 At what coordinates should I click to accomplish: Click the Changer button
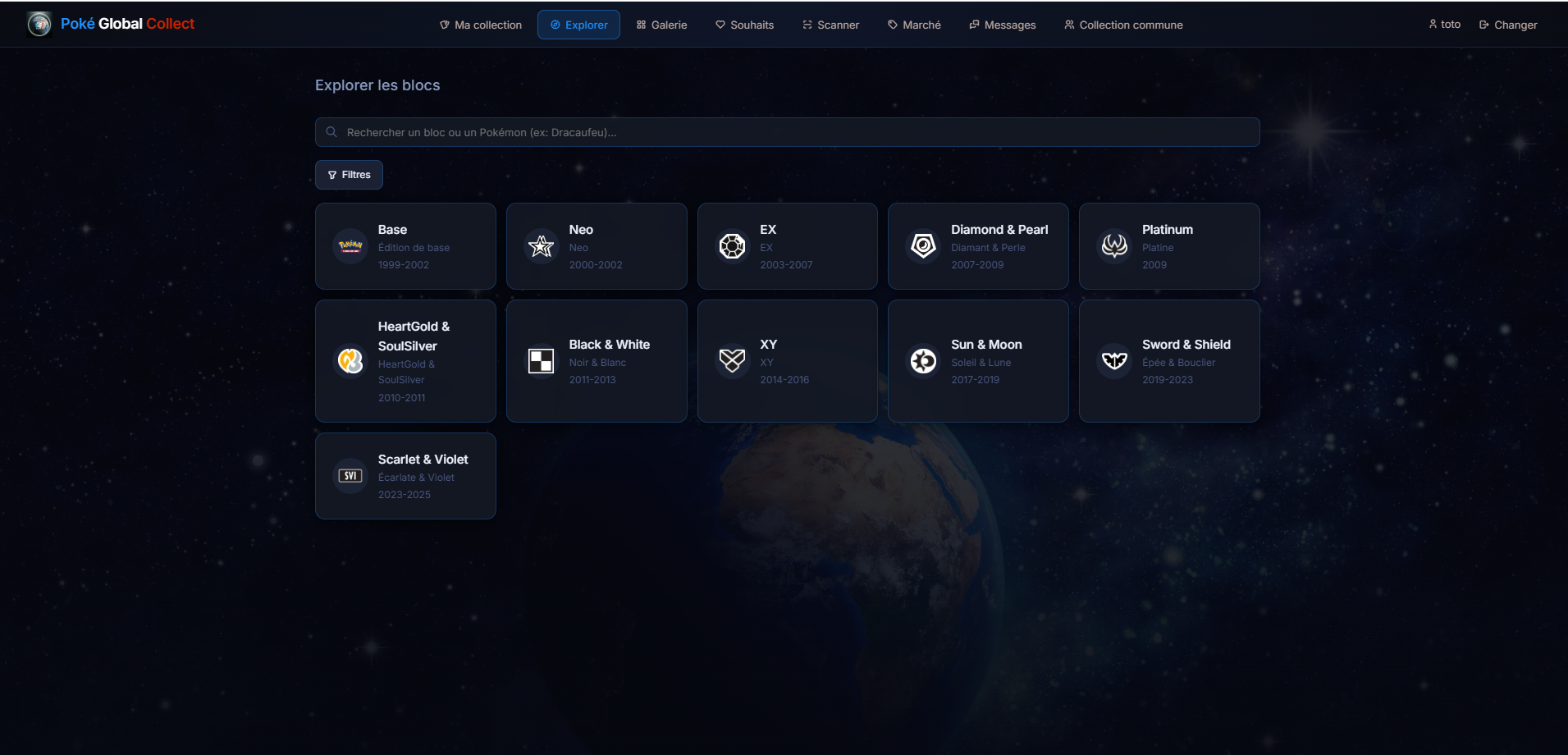pos(1508,25)
